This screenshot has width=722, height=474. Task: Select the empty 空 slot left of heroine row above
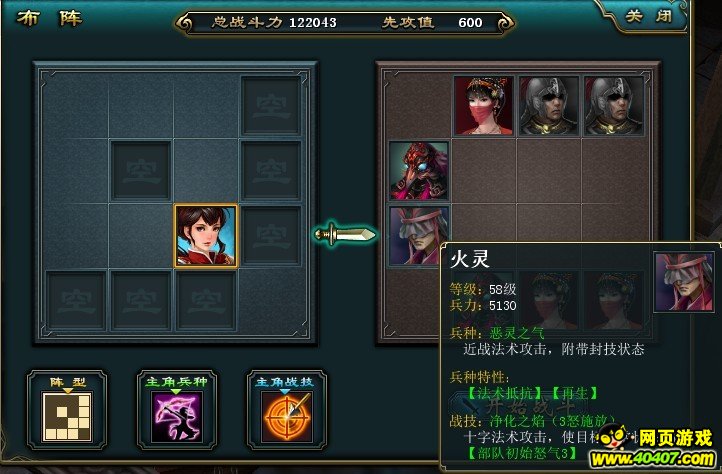(x=140, y=171)
